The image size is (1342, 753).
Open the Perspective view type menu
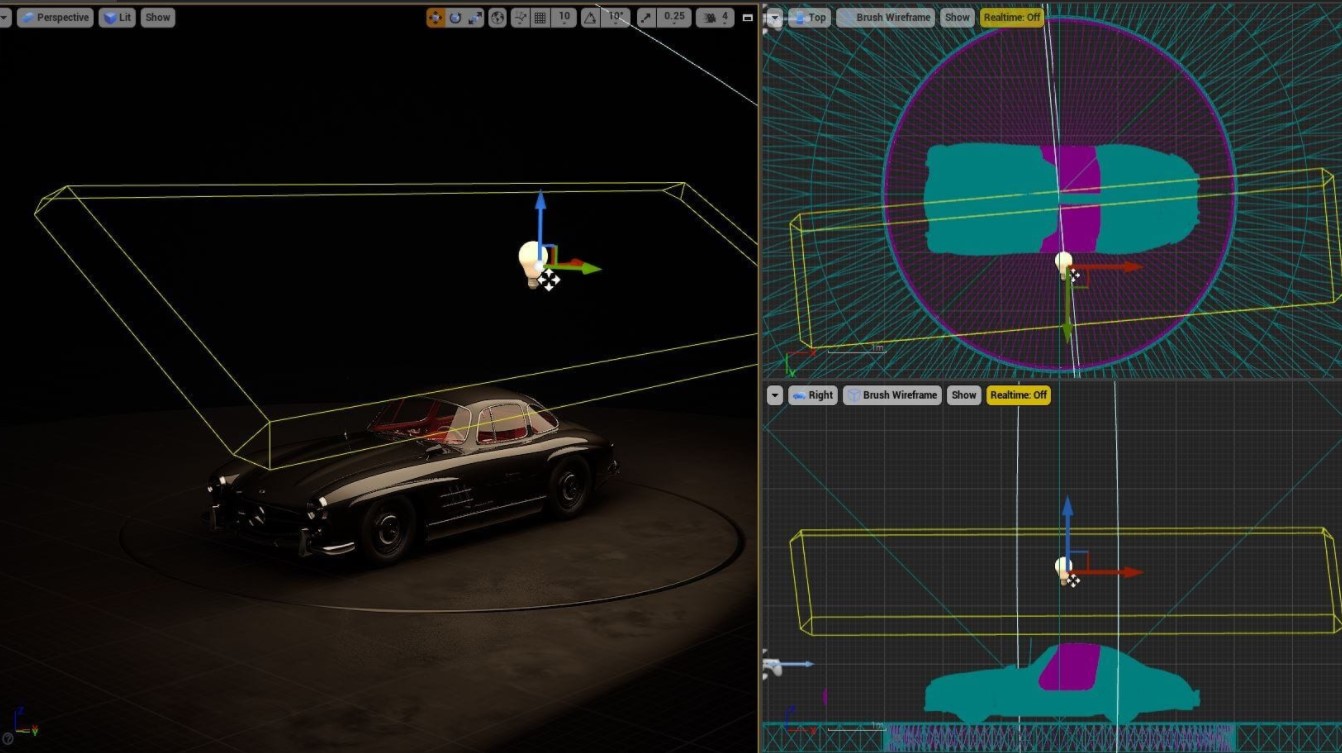pyautogui.click(x=55, y=17)
